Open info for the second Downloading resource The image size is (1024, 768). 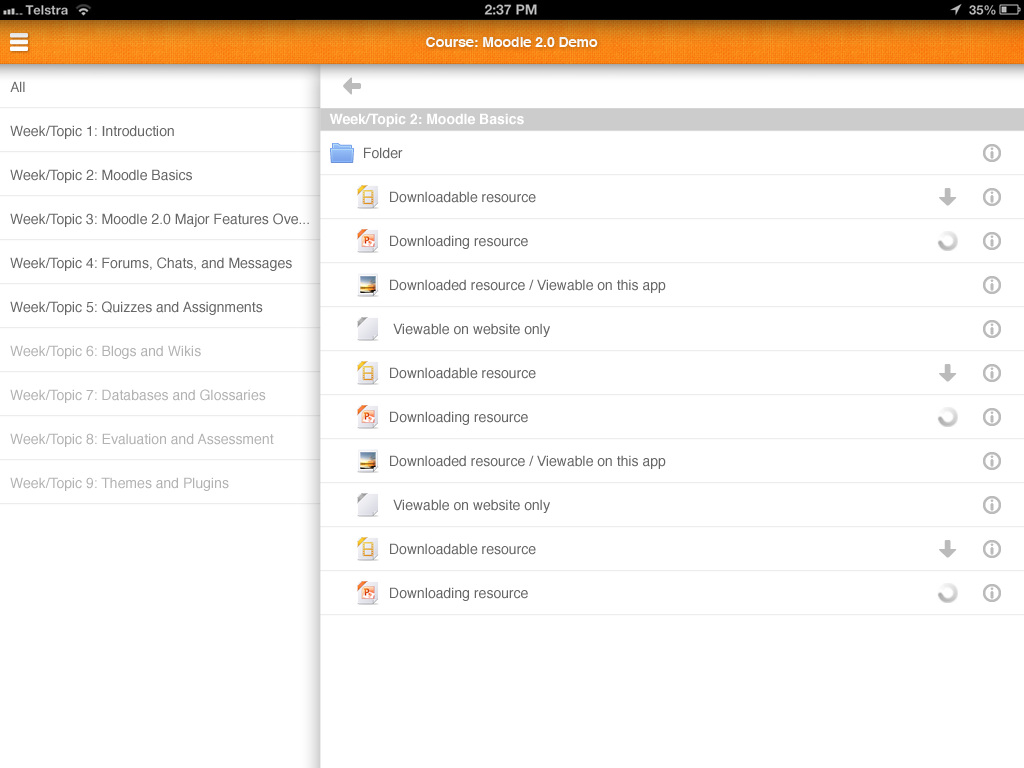(991, 417)
